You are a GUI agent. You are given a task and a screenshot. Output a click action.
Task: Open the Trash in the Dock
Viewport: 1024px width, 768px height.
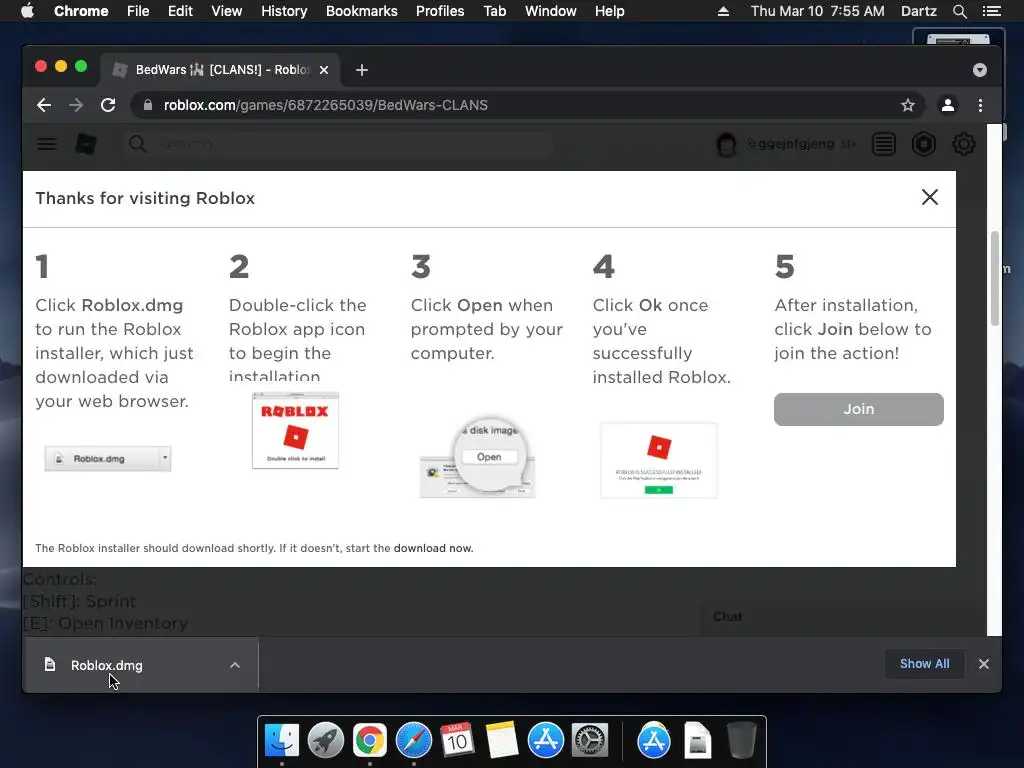point(741,740)
